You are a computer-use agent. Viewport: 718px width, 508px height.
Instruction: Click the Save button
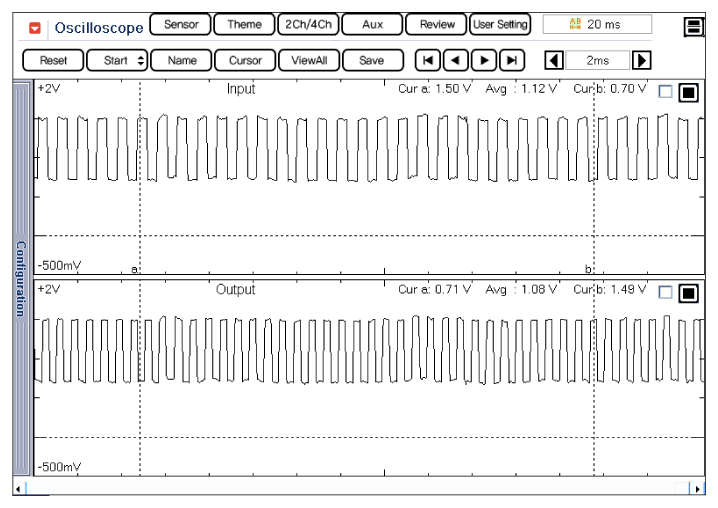tap(373, 60)
